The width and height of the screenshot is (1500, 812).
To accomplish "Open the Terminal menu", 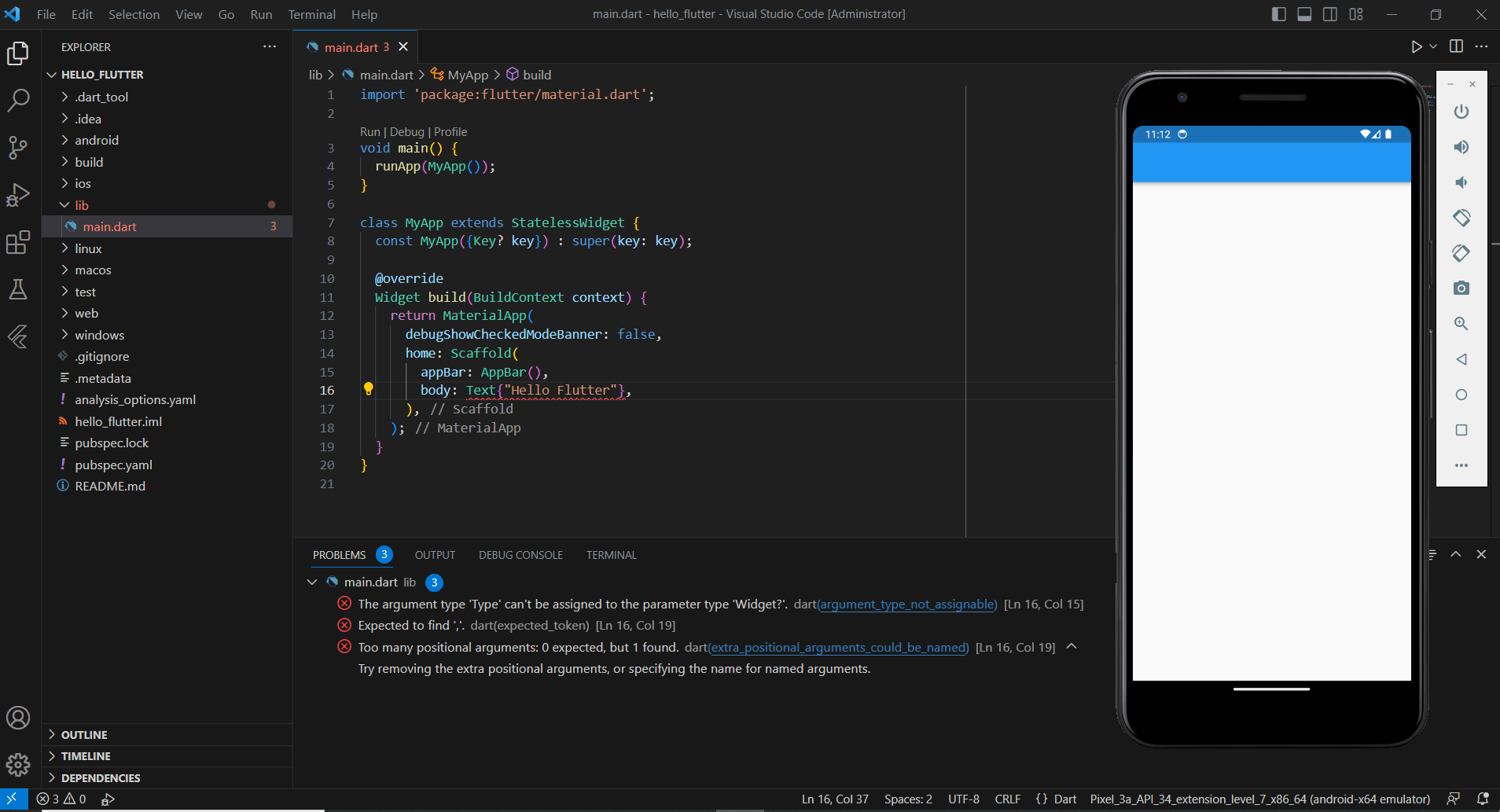I will (x=311, y=14).
